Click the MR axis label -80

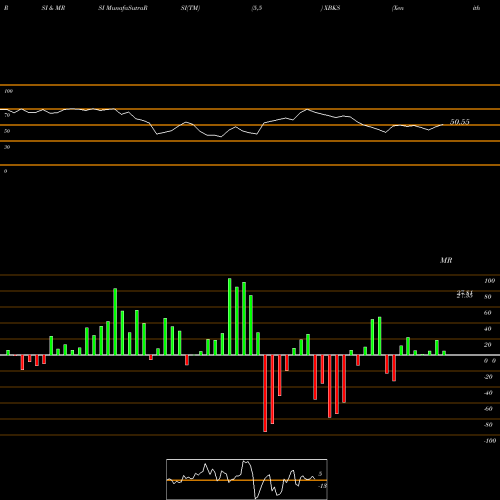488,425
